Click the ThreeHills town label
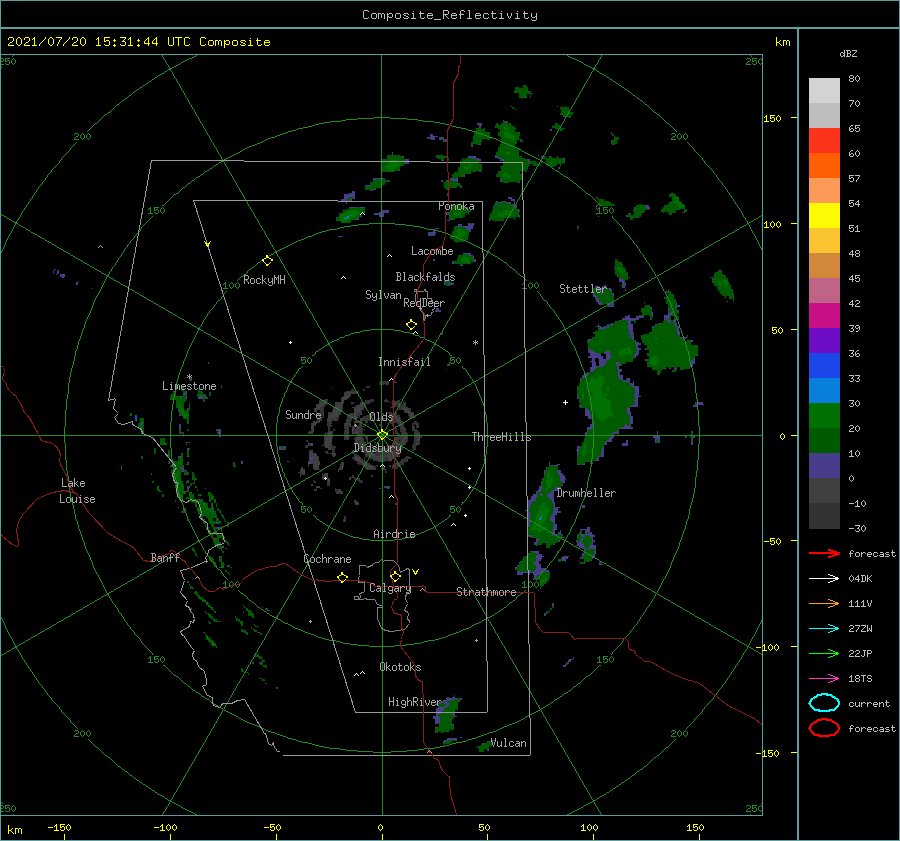The image size is (900, 841). pos(502,437)
